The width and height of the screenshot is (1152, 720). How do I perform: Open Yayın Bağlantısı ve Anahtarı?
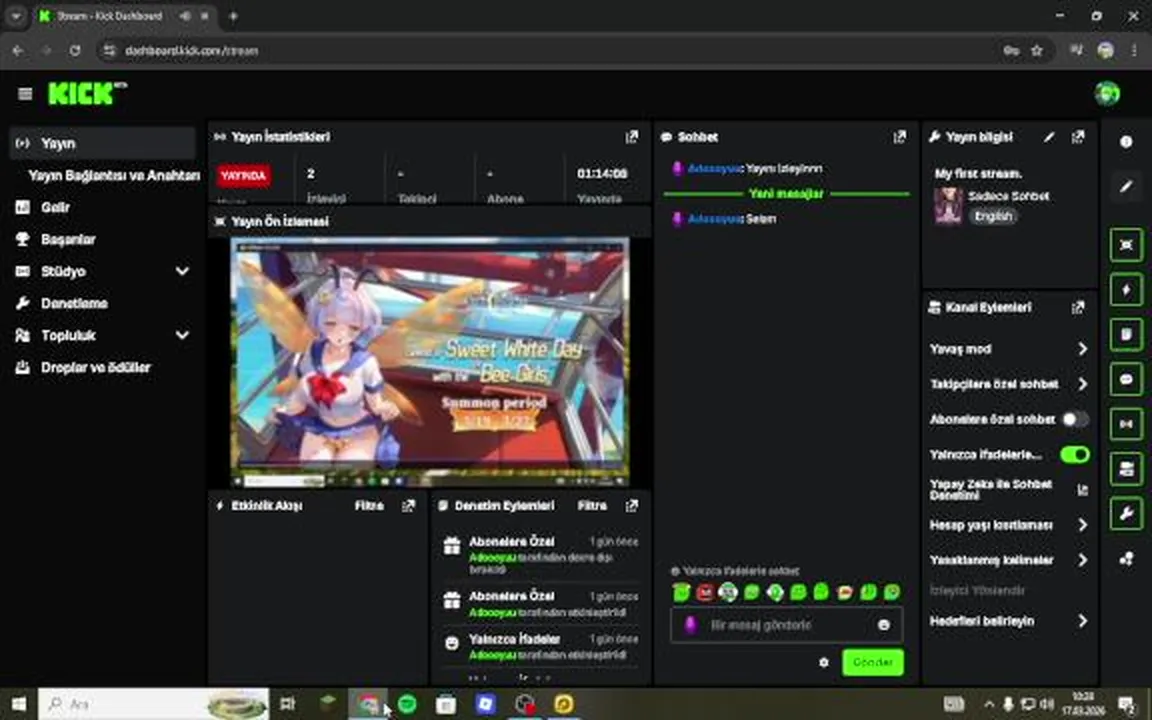coord(114,176)
